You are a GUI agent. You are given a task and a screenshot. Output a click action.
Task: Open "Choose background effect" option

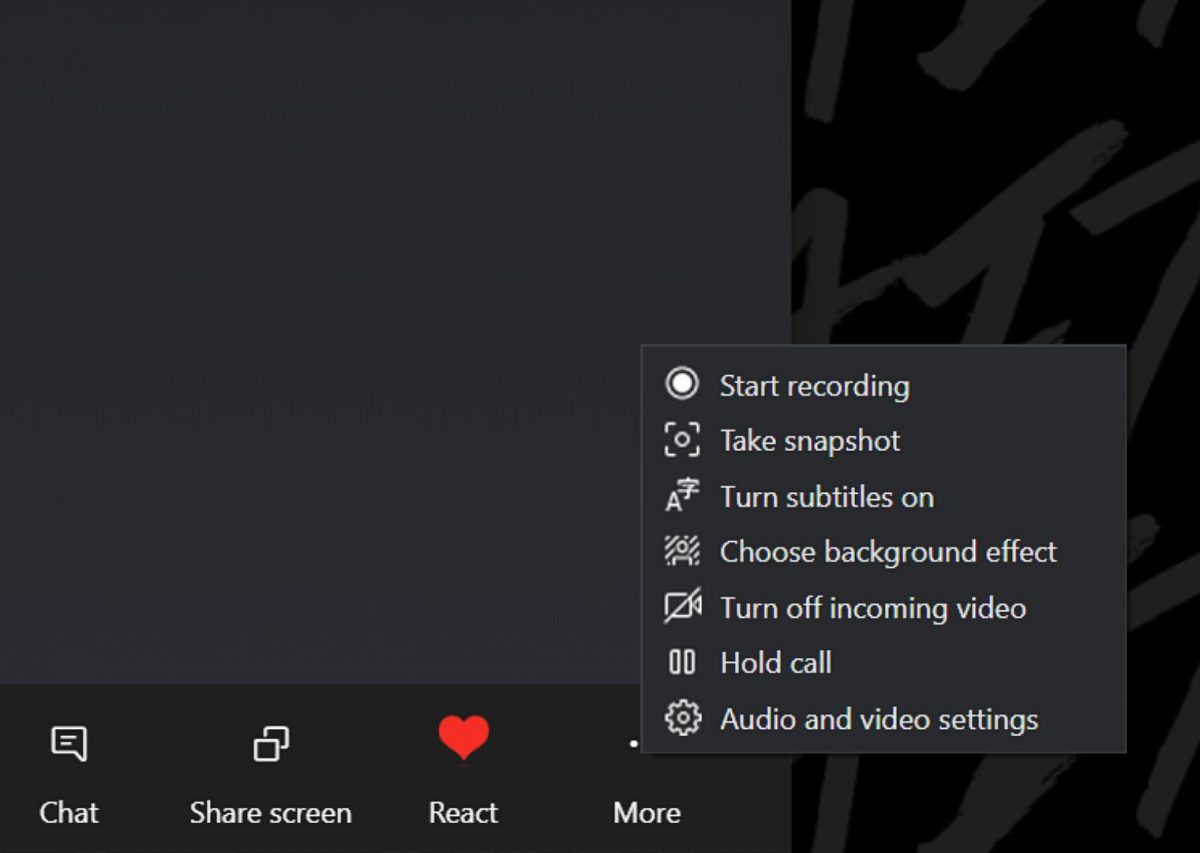pyautogui.click(x=888, y=552)
